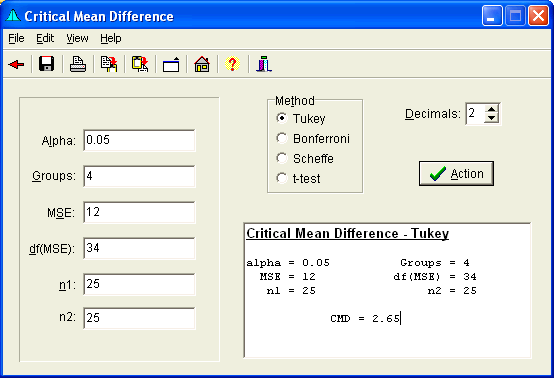Click the window frame toolbar icon
This screenshot has height=378, width=554.
point(171,65)
